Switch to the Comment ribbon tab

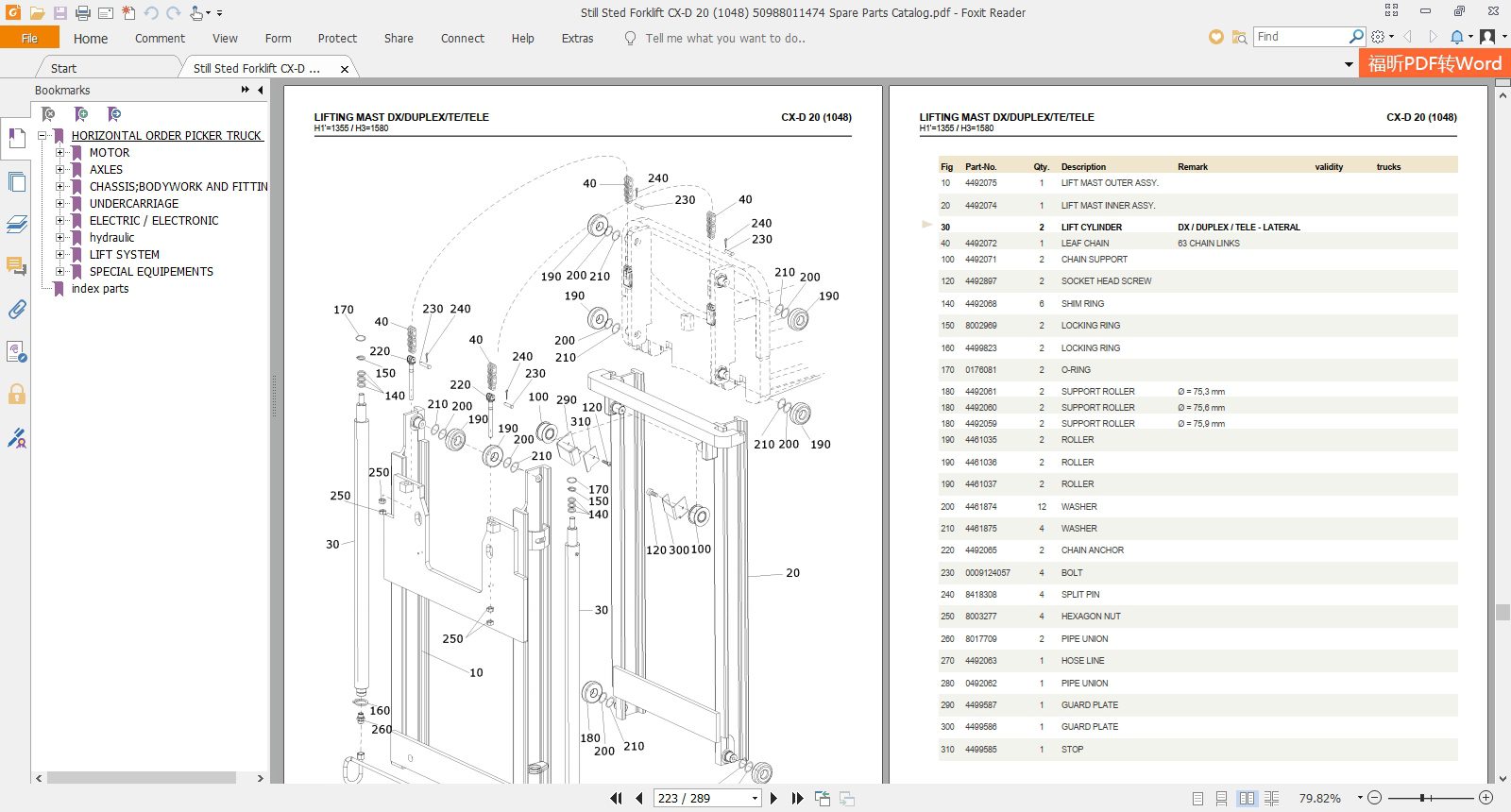tap(160, 38)
